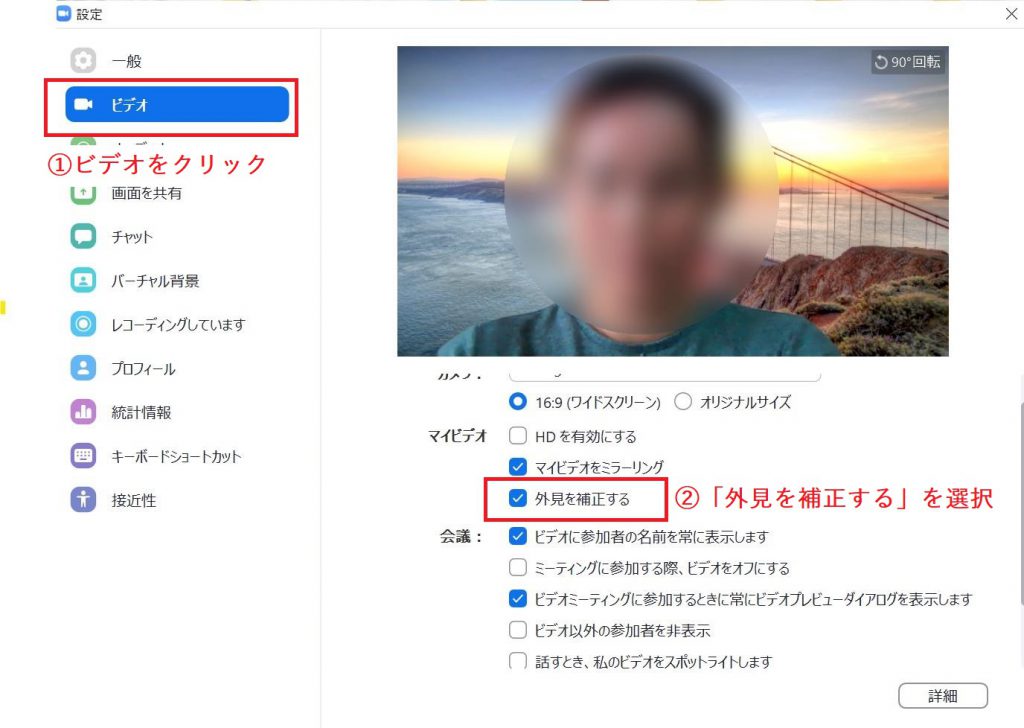Viewport: 1024px width, 728px height.
Task: Select the 接近性 accessibility icon
Action: coord(83,500)
